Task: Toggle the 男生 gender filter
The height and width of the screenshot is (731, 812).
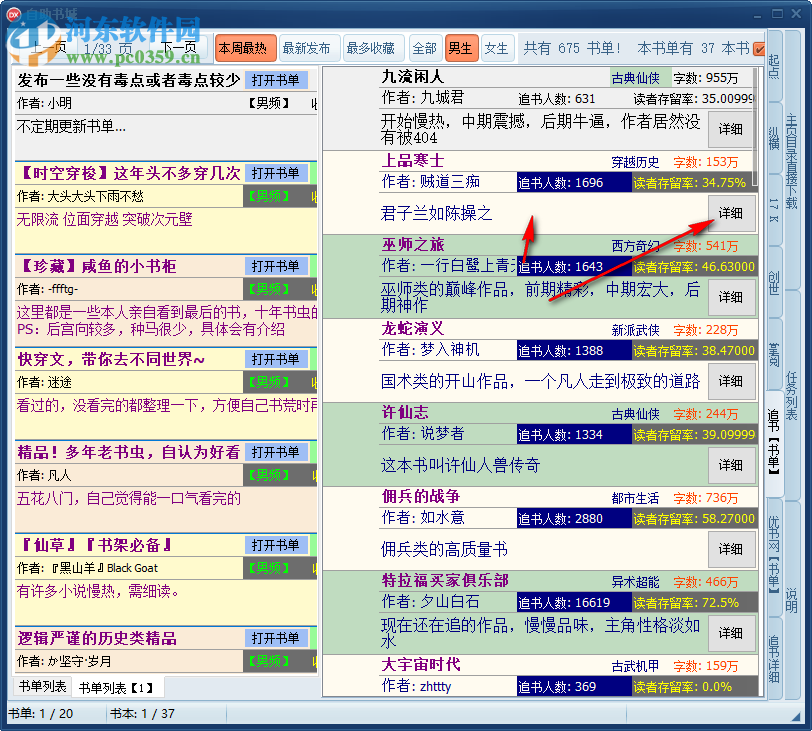Action: pos(463,47)
